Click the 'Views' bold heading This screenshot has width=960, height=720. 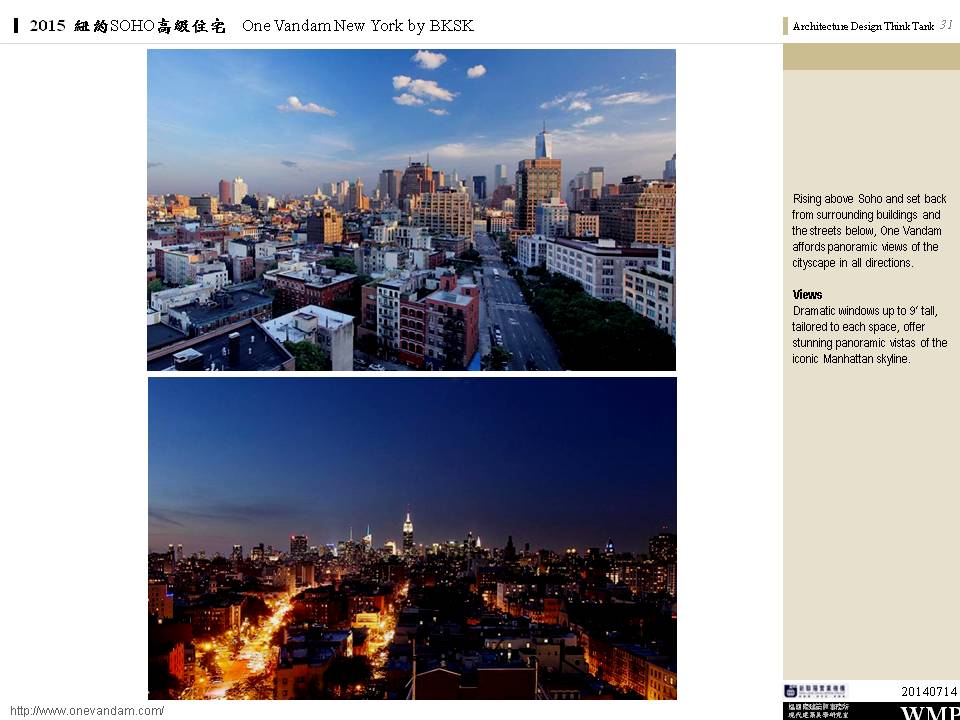[x=807, y=295]
